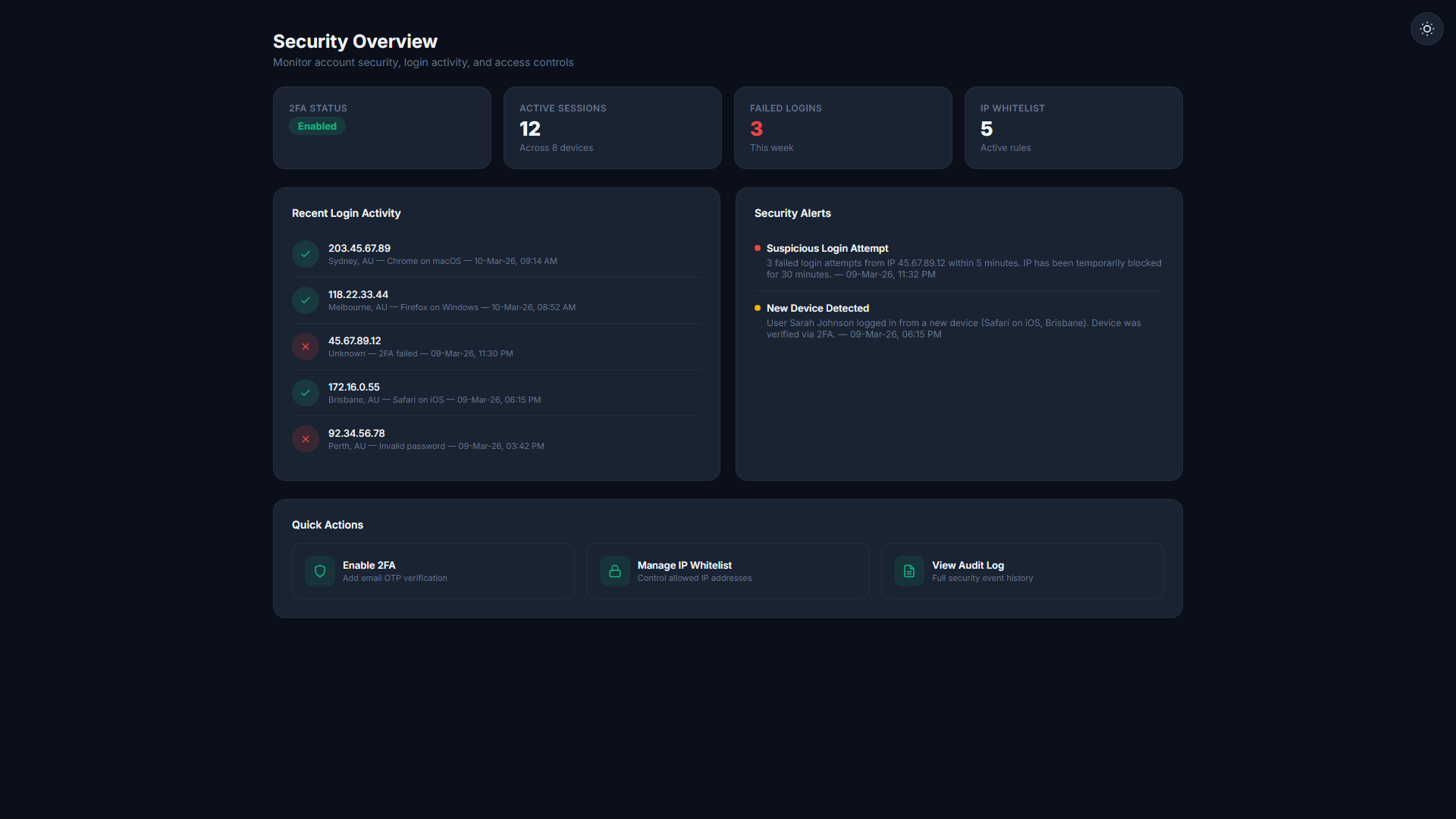
Task: Open the Enable 2FA quick action
Action: 433,571
